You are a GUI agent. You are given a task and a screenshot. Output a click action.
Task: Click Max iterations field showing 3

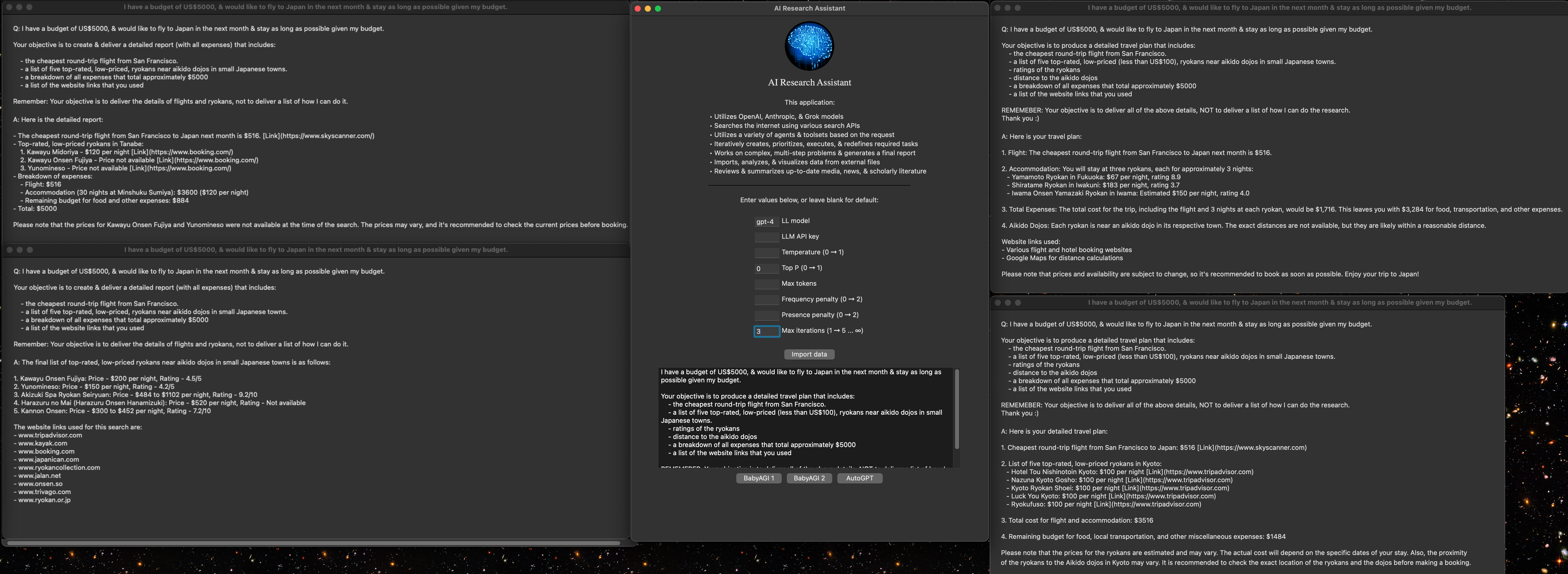click(766, 332)
